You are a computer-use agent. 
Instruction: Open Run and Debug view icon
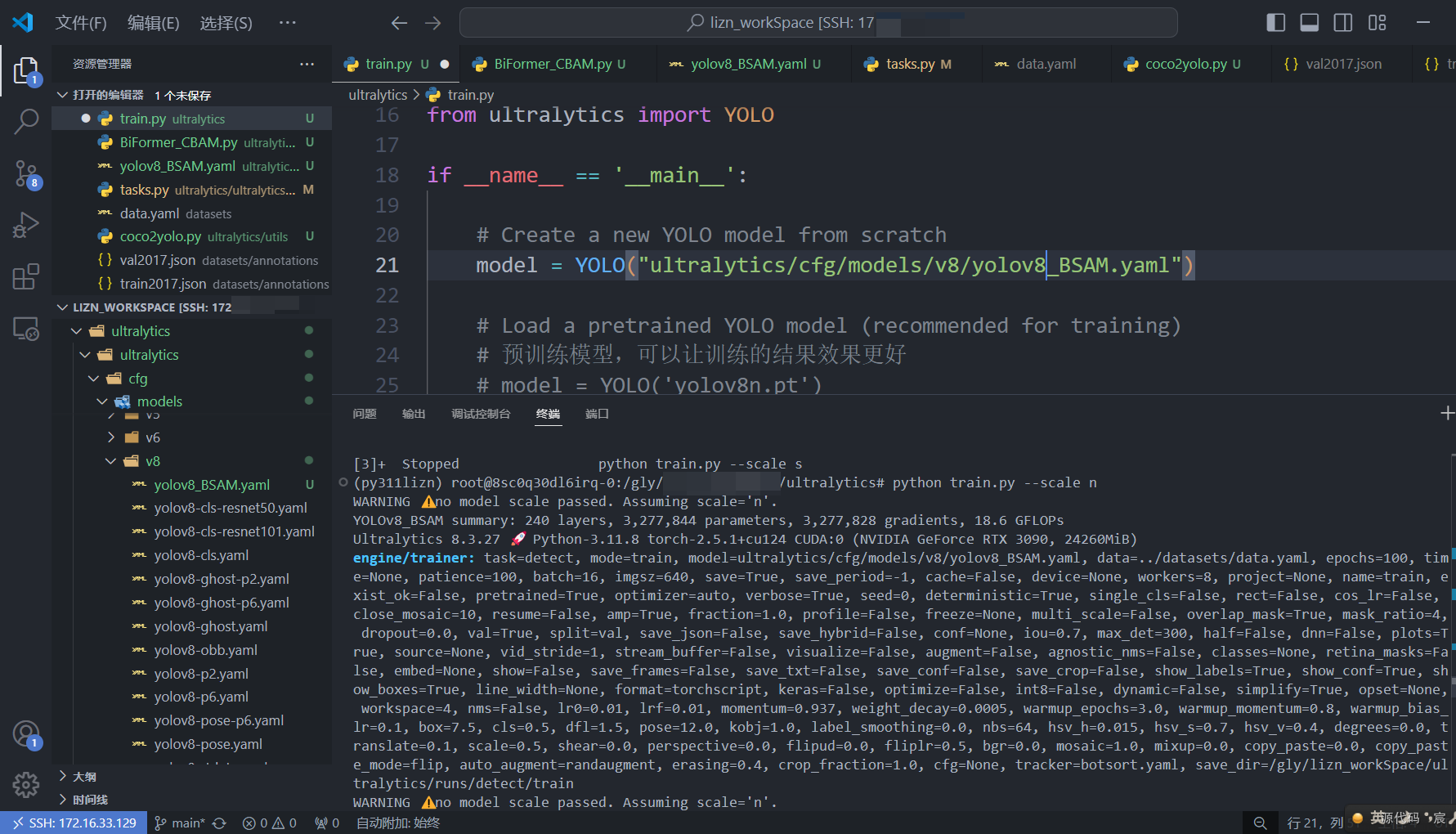[x=25, y=224]
